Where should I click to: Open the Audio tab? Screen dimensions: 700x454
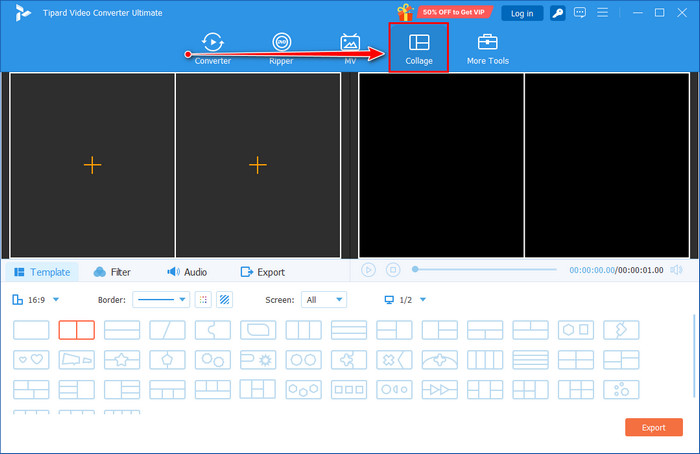[x=187, y=272]
